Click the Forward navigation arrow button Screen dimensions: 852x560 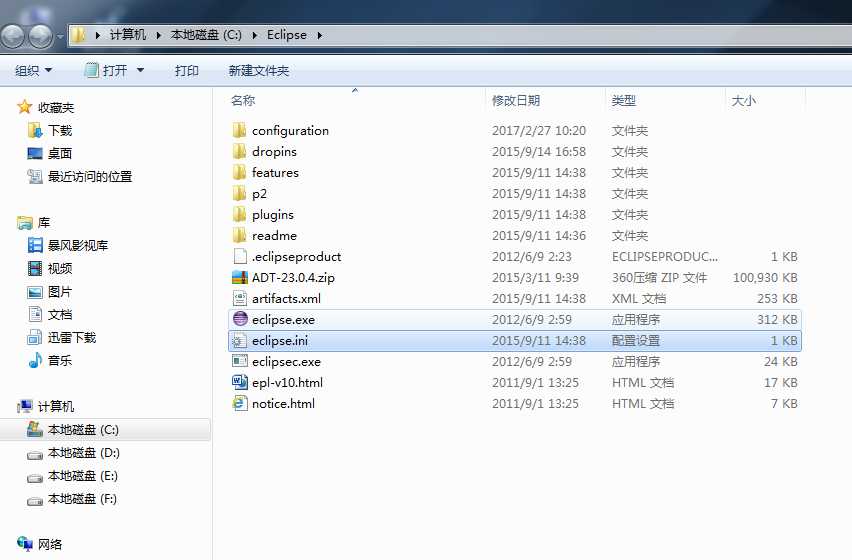point(41,36)
